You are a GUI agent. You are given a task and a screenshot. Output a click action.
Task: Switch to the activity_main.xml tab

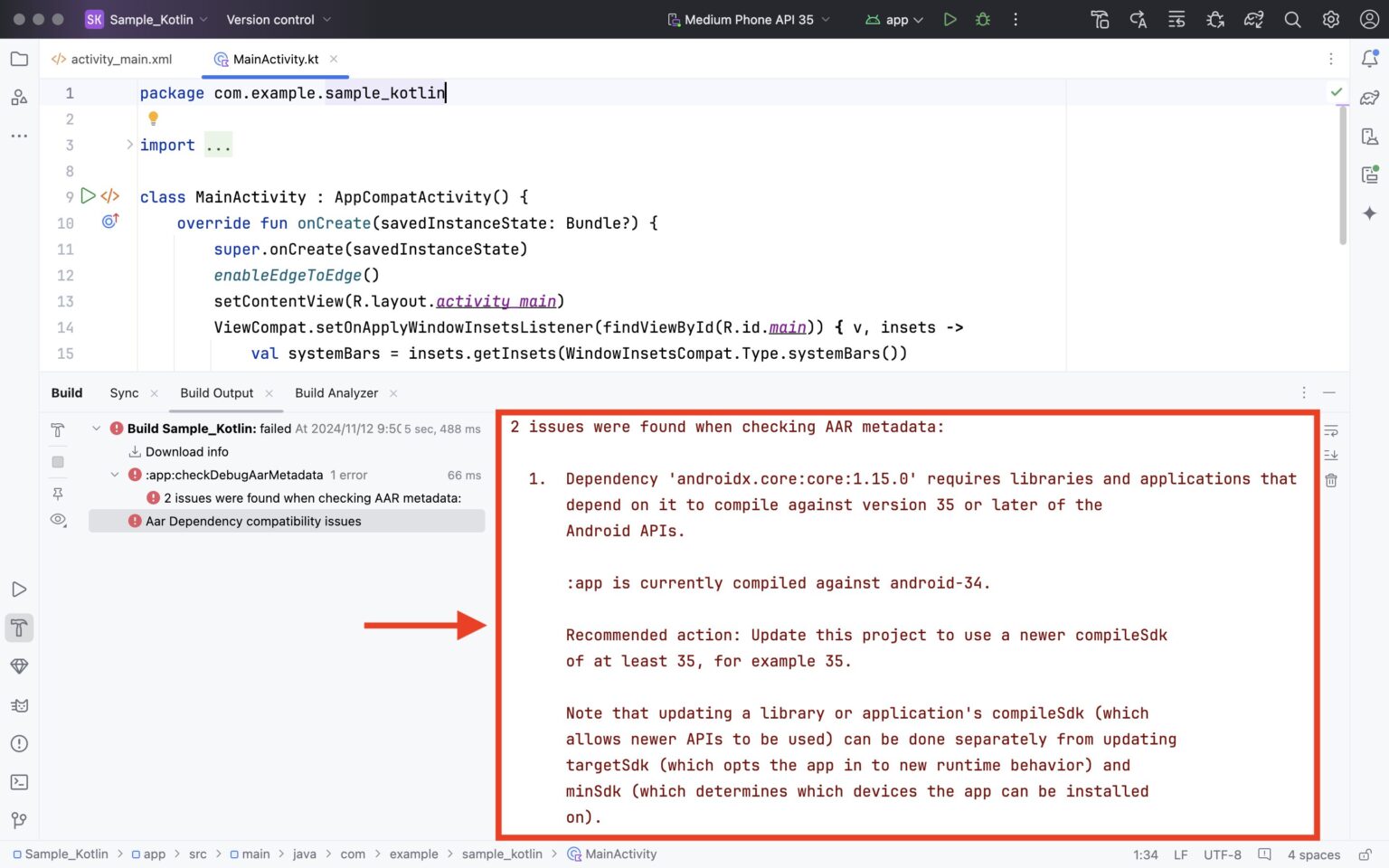[120, 59]
